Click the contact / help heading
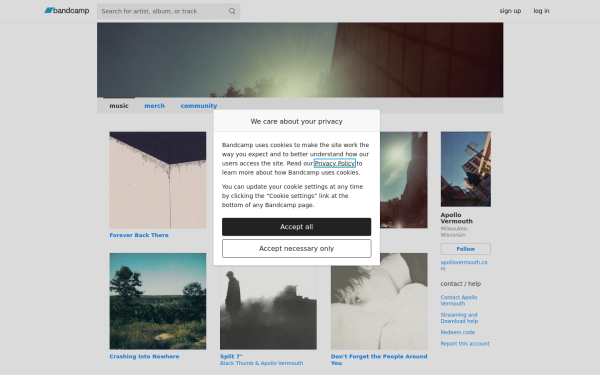600x375 pixels. click(461, 284)
